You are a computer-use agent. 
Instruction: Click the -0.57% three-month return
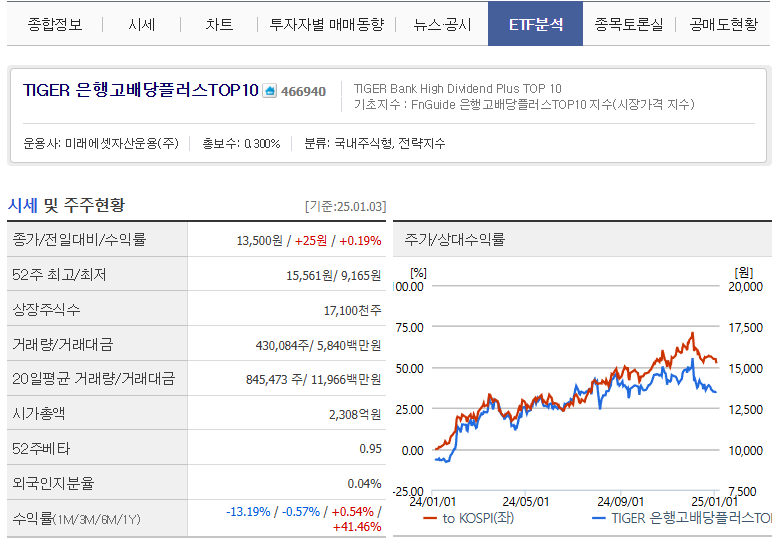click(301, 512)
